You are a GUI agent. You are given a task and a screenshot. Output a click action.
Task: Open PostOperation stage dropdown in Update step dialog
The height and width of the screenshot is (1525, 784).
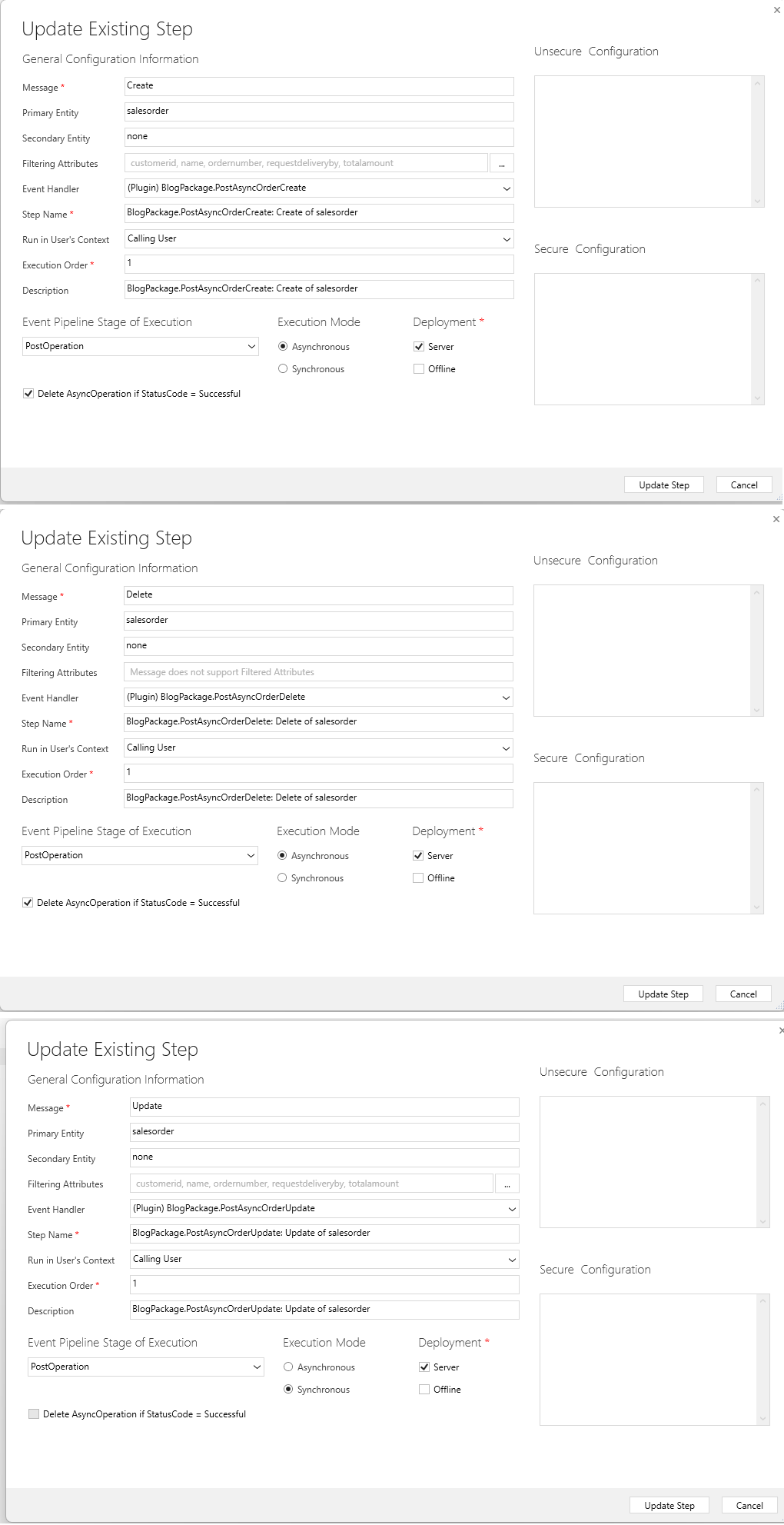tap(146, 1367)
